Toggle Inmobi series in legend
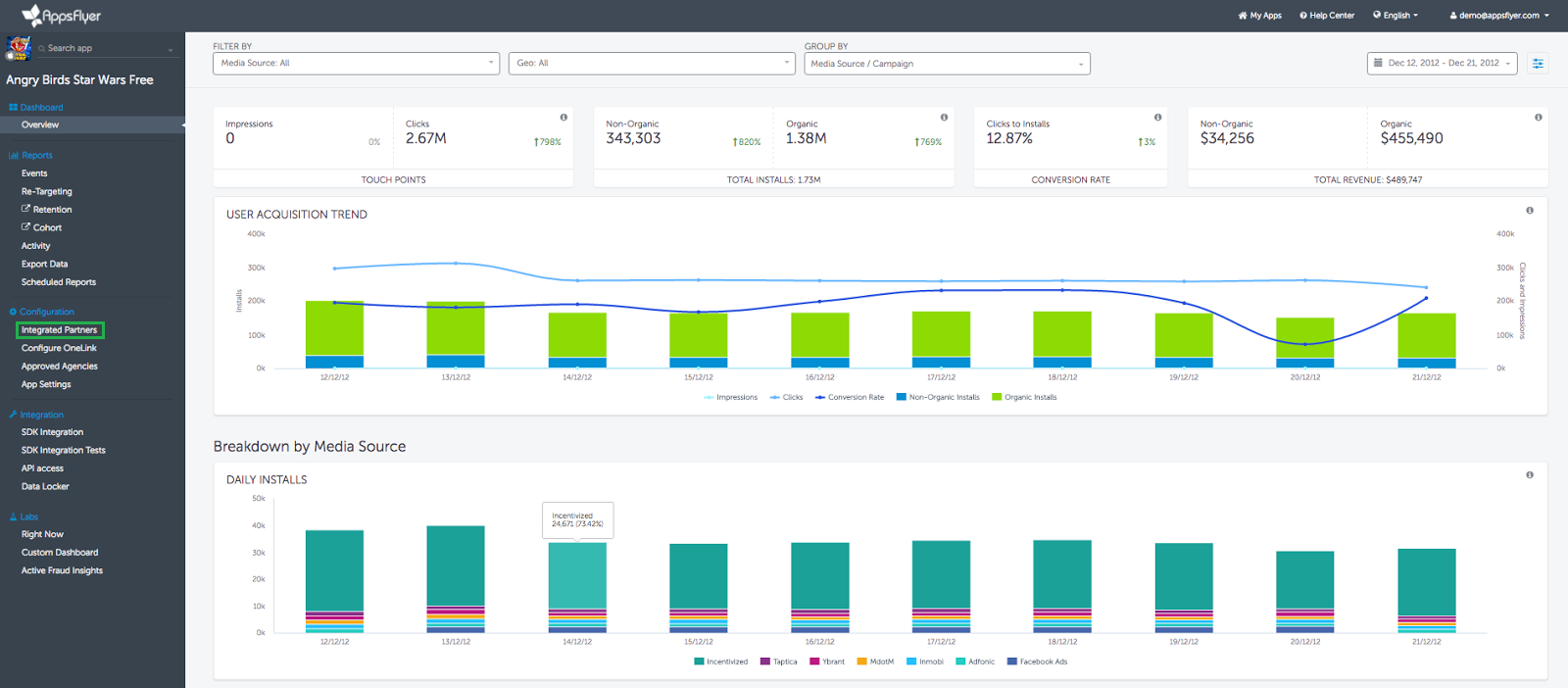Image resolution: width=1568 pixels, height=688 pixels. pyautogui.click(x=925, y=662)
